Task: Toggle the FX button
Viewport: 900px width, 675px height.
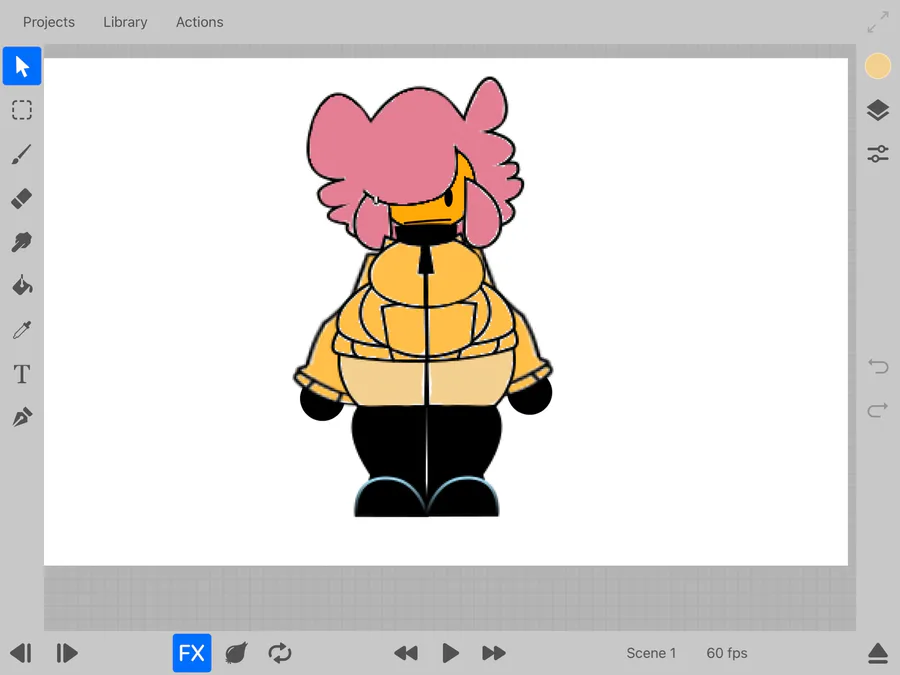Action: coord(192,653)
